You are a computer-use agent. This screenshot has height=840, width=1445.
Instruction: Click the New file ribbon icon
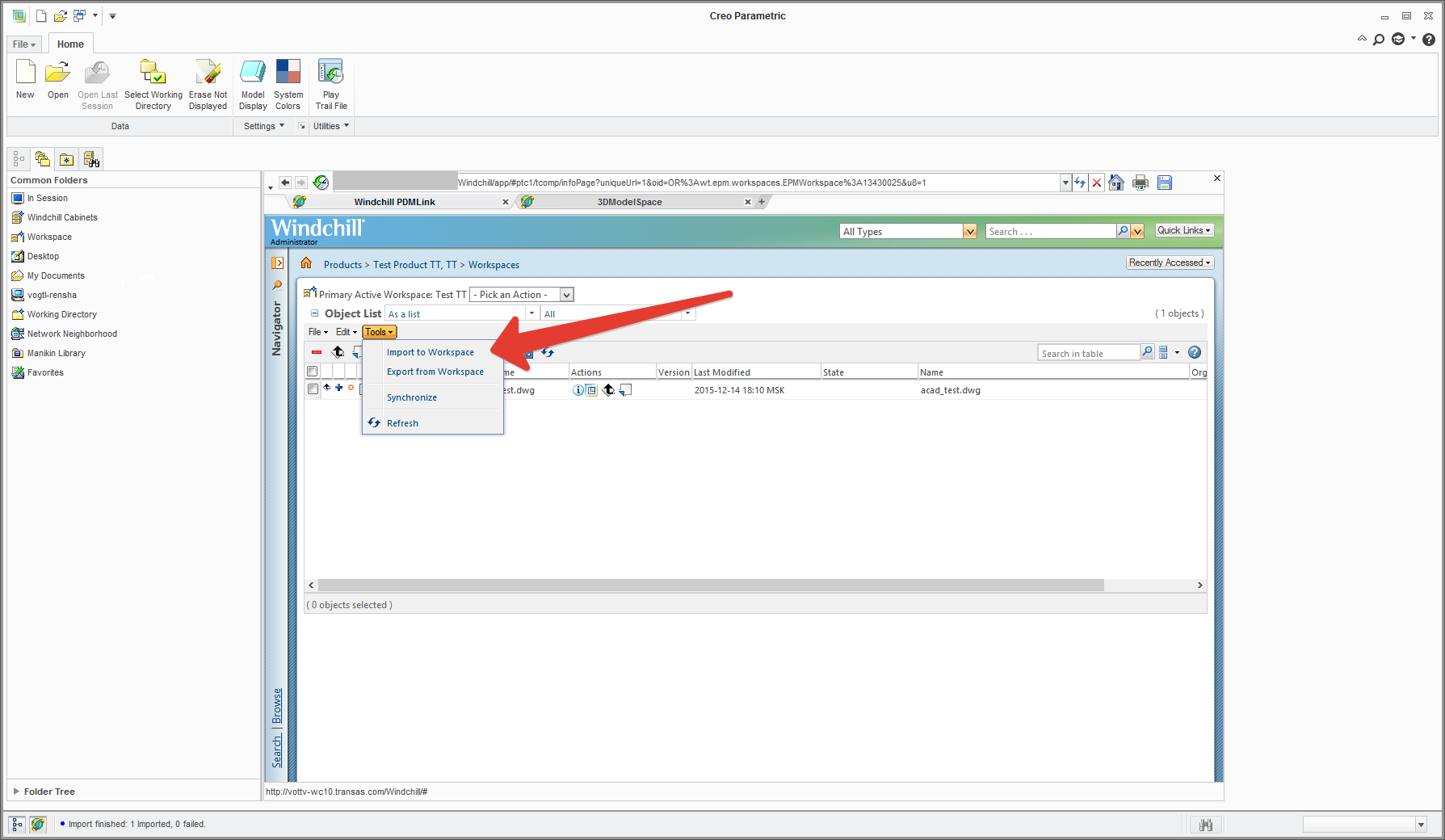25,72
